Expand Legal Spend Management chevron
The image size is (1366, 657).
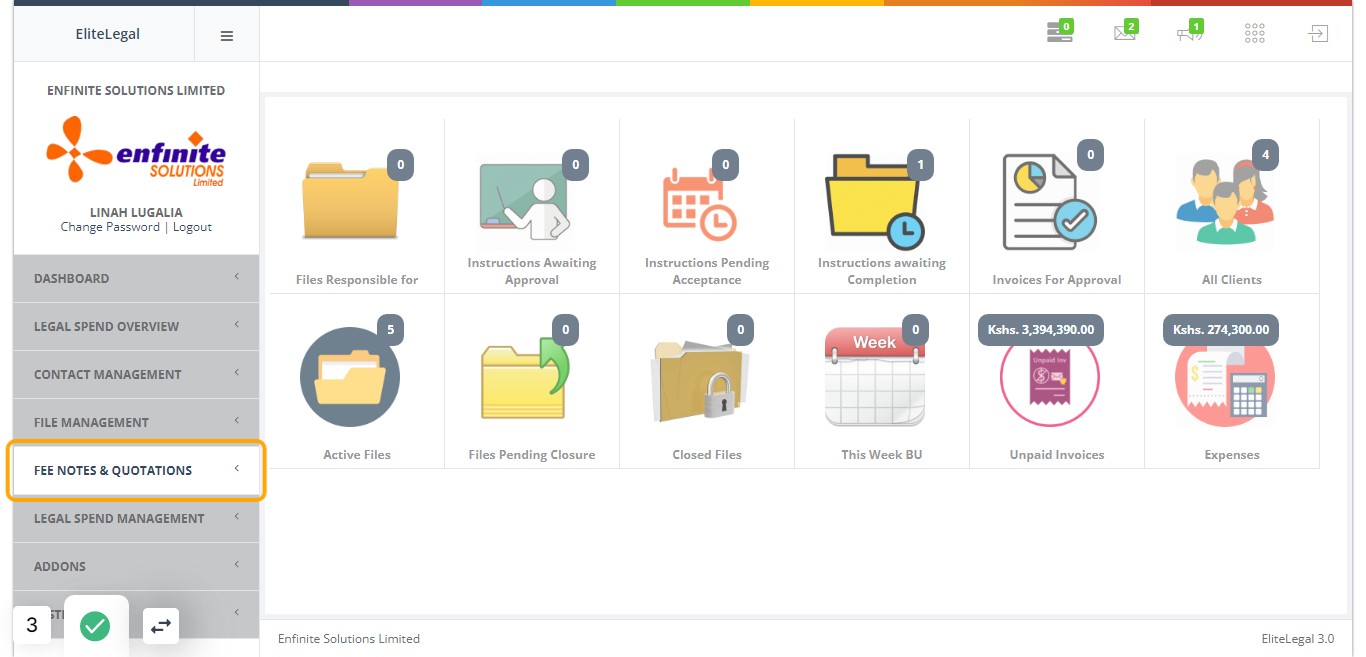(x=237, y=517)
